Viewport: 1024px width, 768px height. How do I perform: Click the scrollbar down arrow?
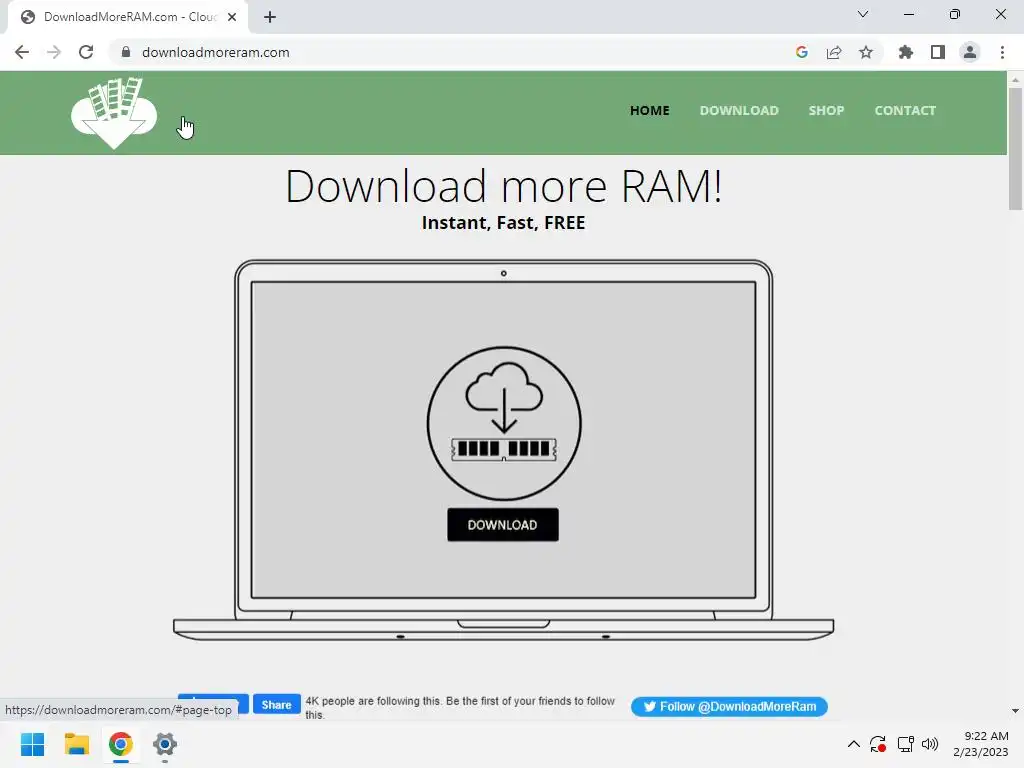click(x=1015, y=711)
